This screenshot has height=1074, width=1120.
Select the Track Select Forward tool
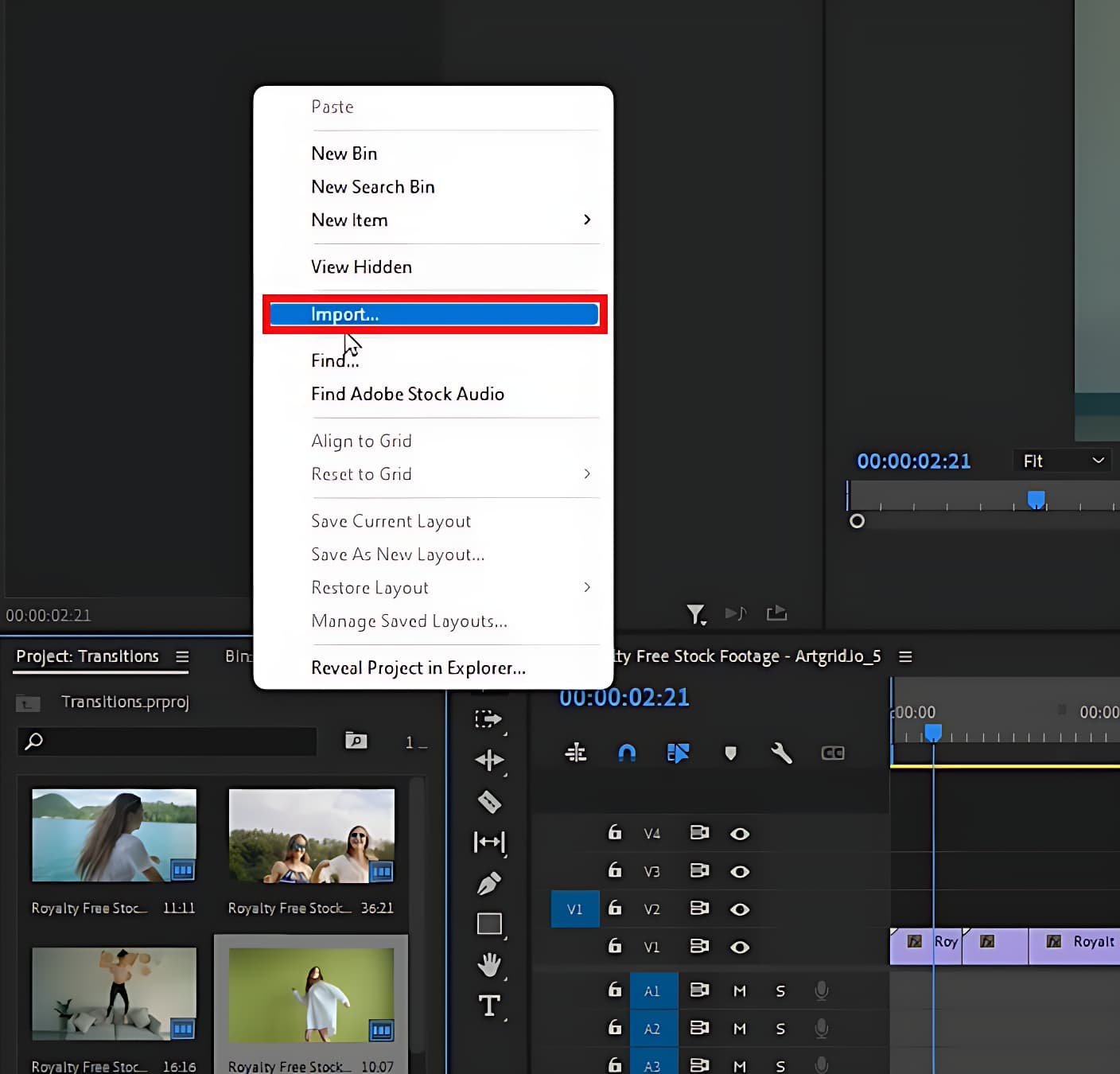(488, 719)
